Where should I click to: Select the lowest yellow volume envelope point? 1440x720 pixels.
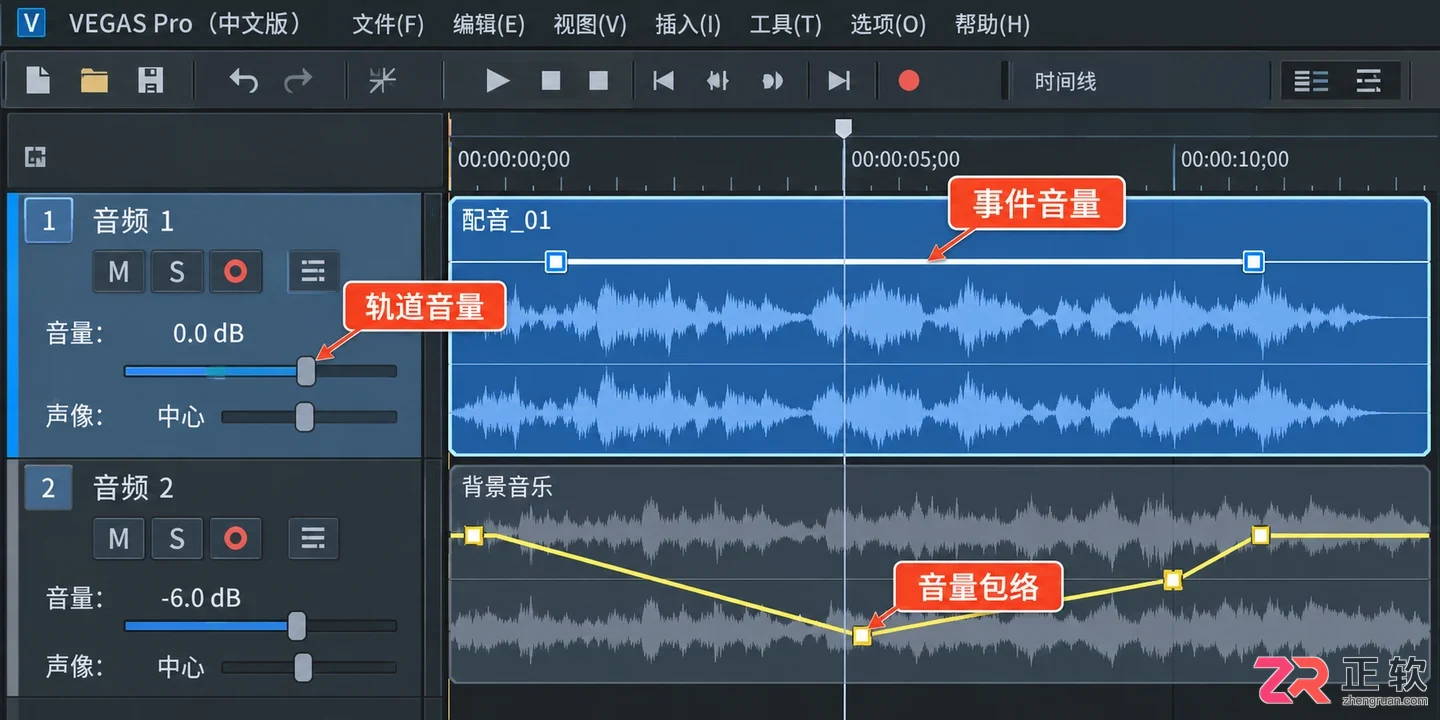tap(862, 635)
